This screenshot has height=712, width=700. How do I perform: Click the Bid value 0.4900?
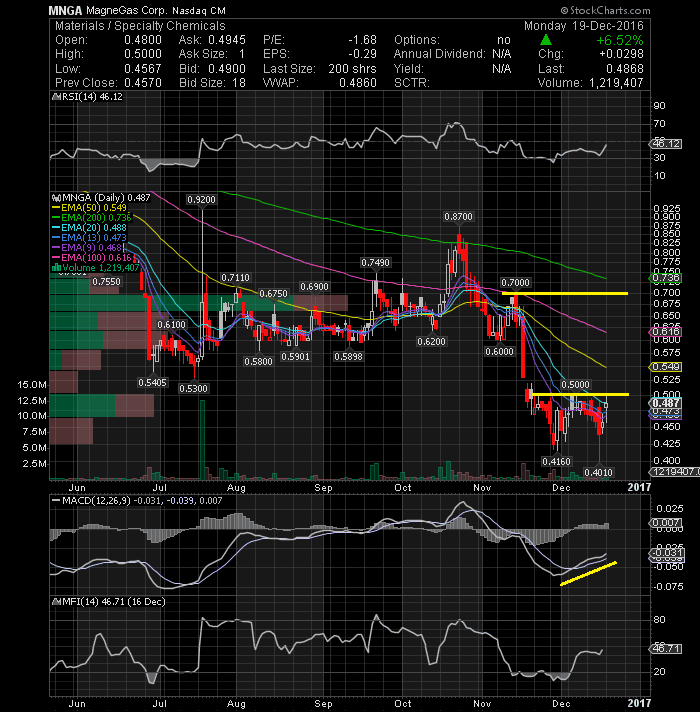click(227, 69)
